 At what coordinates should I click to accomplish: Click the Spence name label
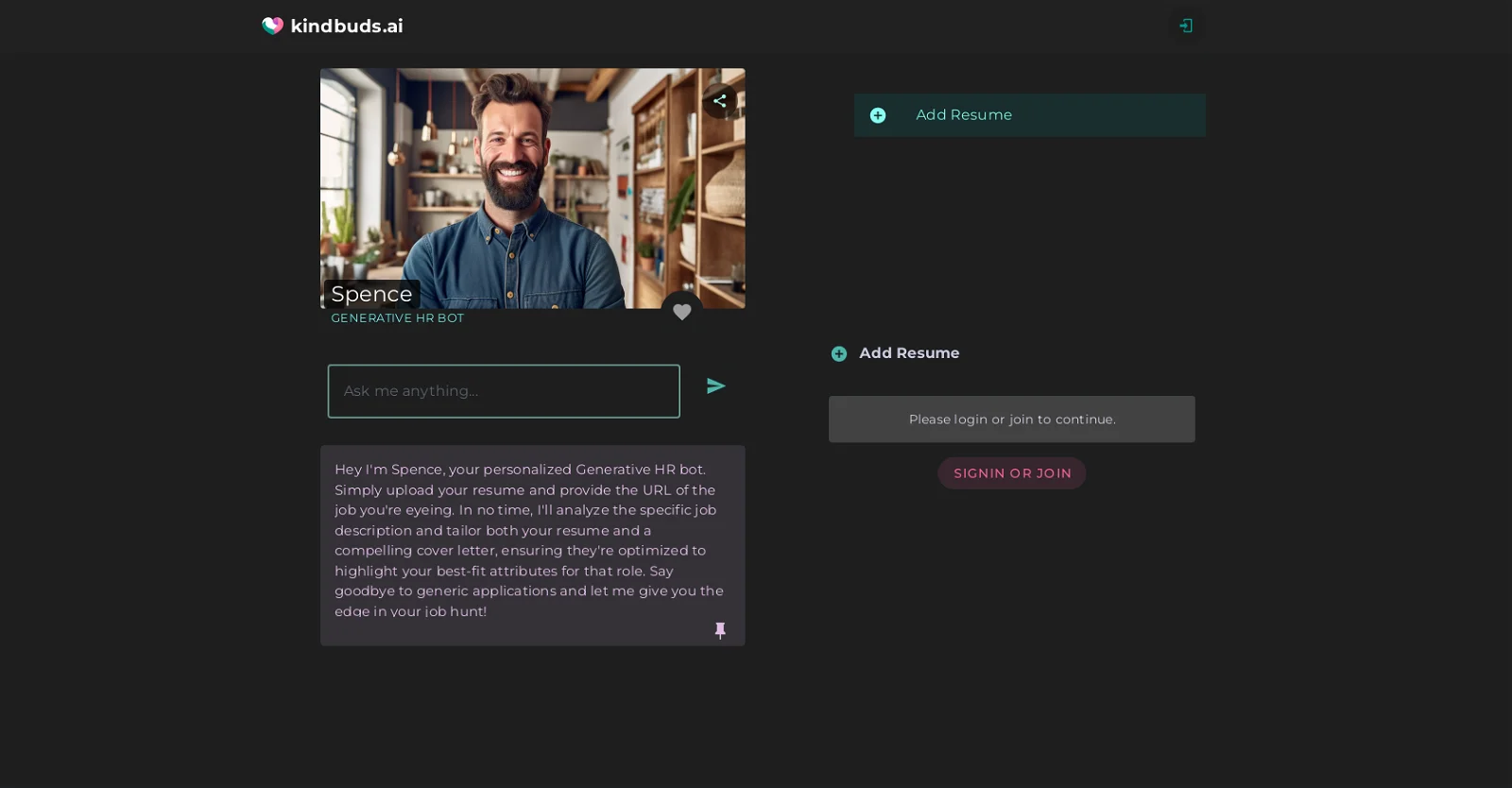371,294
